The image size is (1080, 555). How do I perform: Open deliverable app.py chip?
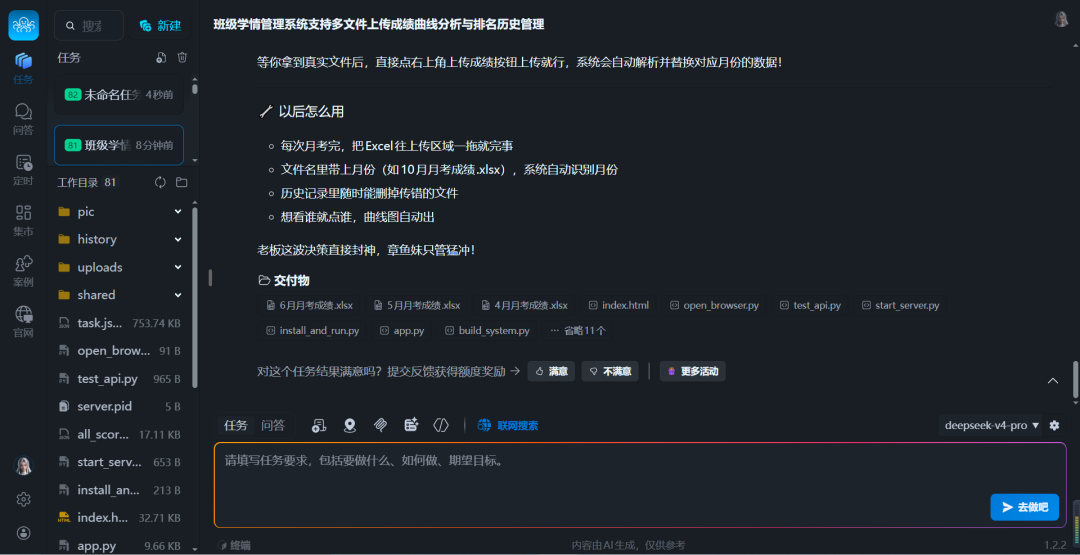402,331
